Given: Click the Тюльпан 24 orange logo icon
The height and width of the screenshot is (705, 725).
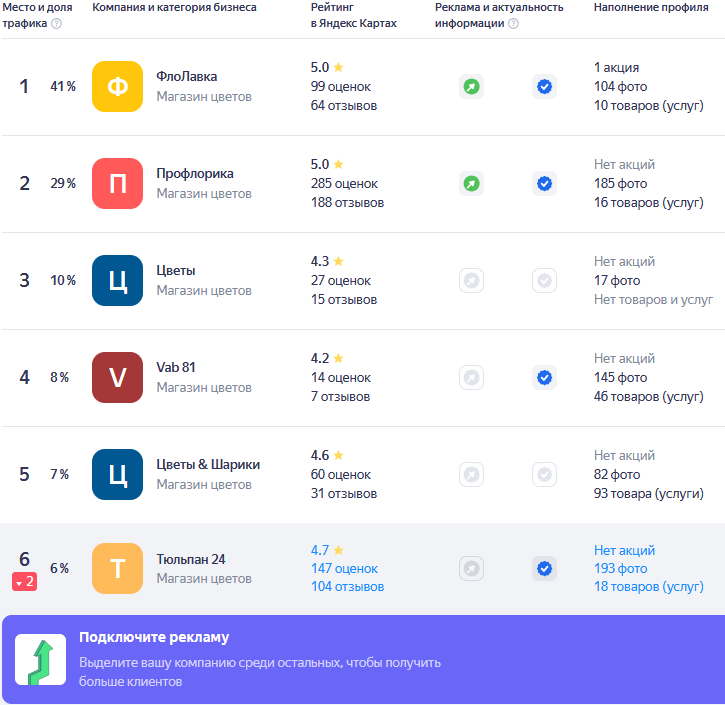Looking at the screenshot, I should (117, 569).
